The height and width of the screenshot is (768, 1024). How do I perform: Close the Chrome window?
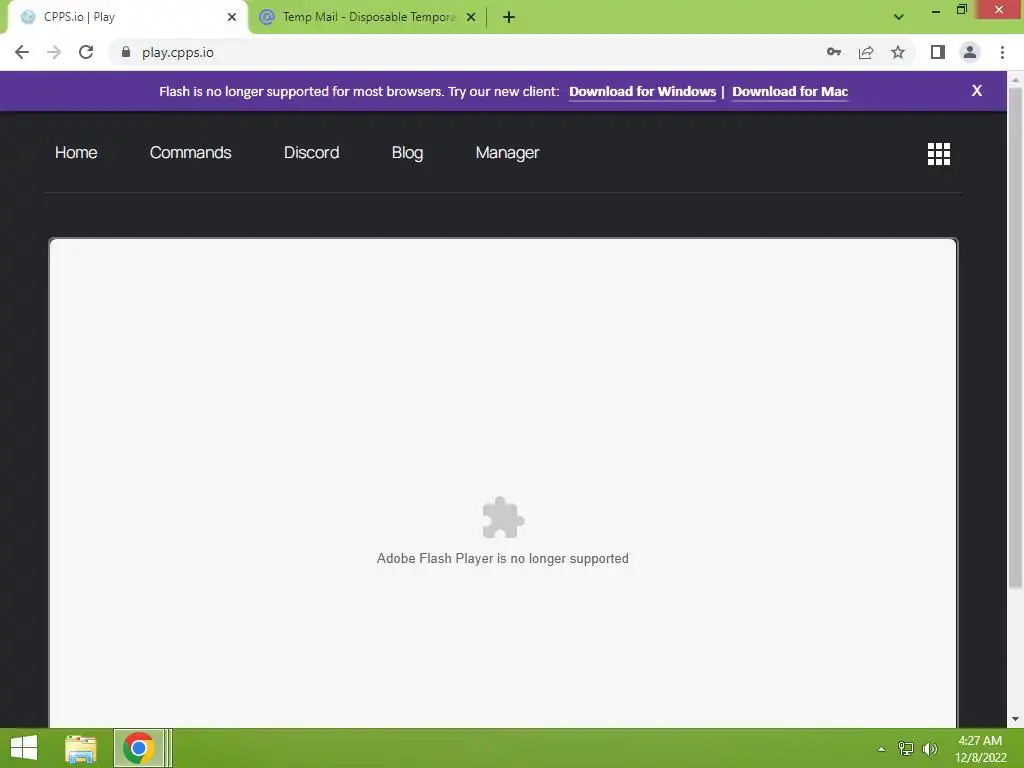999,10
